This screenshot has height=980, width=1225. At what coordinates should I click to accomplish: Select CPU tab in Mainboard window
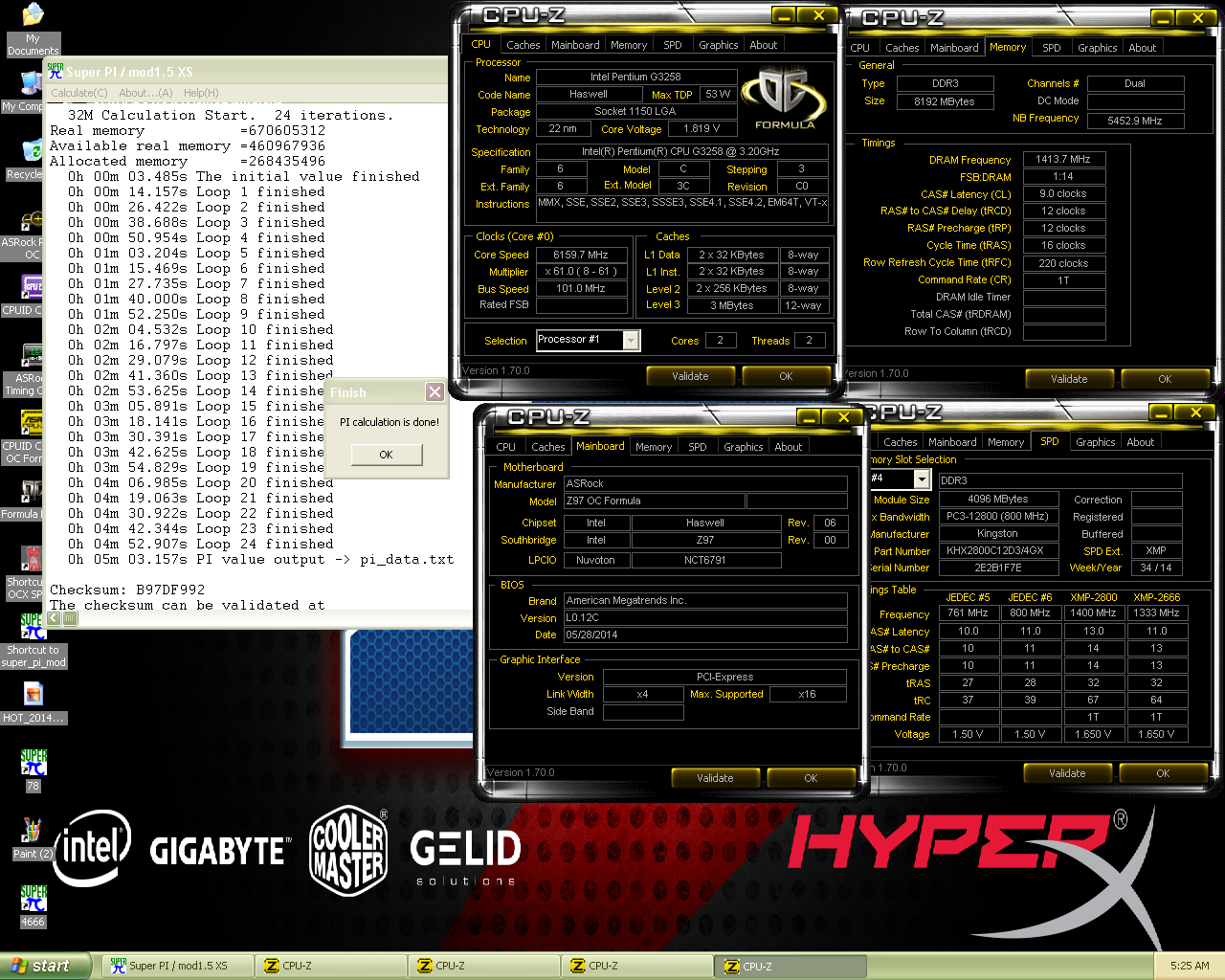[x=505, y=447]
